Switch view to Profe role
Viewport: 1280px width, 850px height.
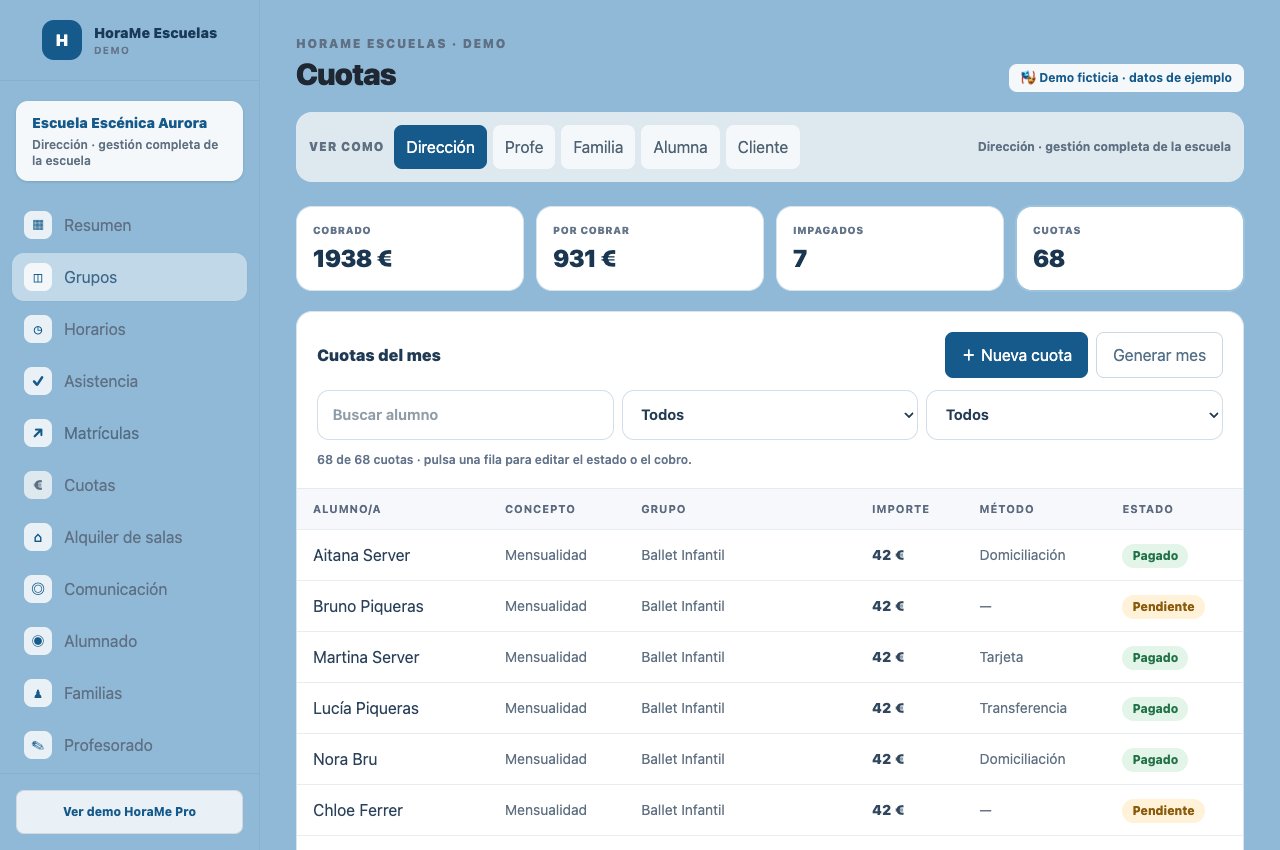tap(524, 147)
